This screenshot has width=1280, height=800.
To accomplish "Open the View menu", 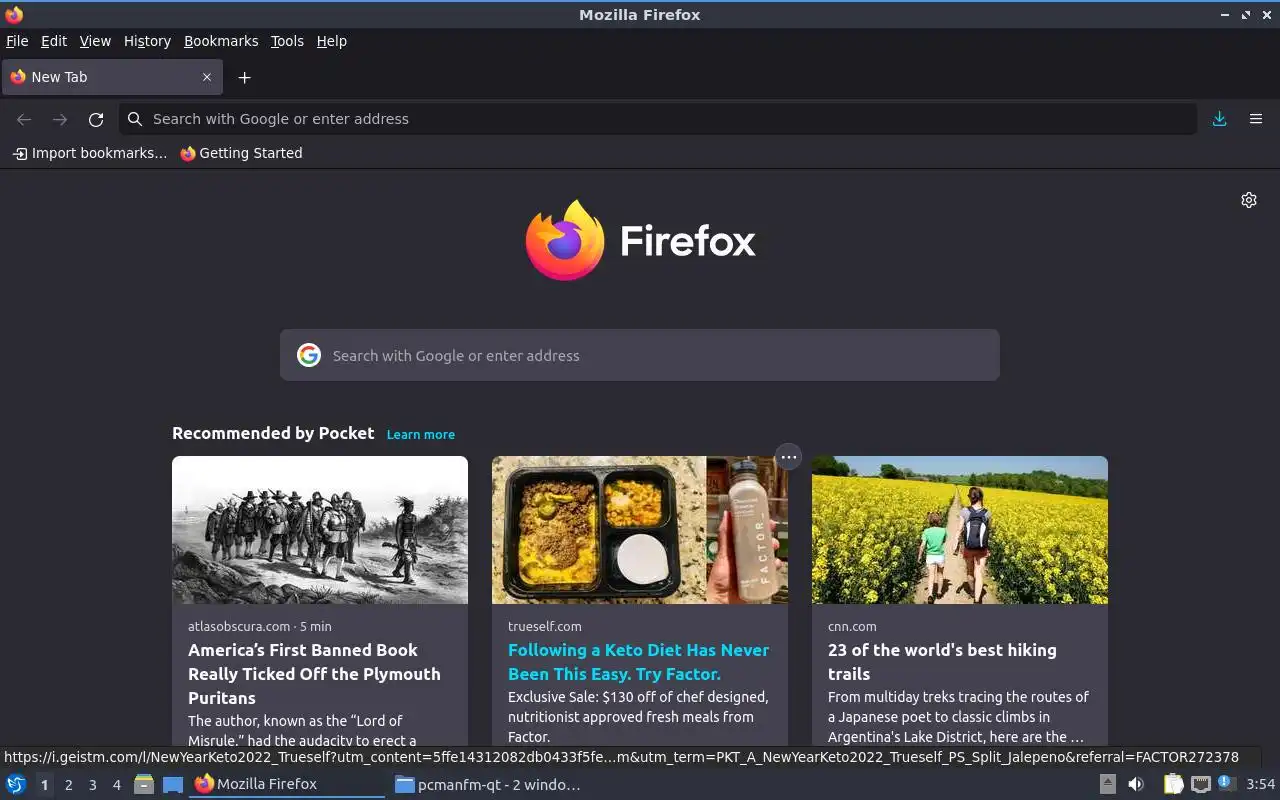I will pos(95,41).
